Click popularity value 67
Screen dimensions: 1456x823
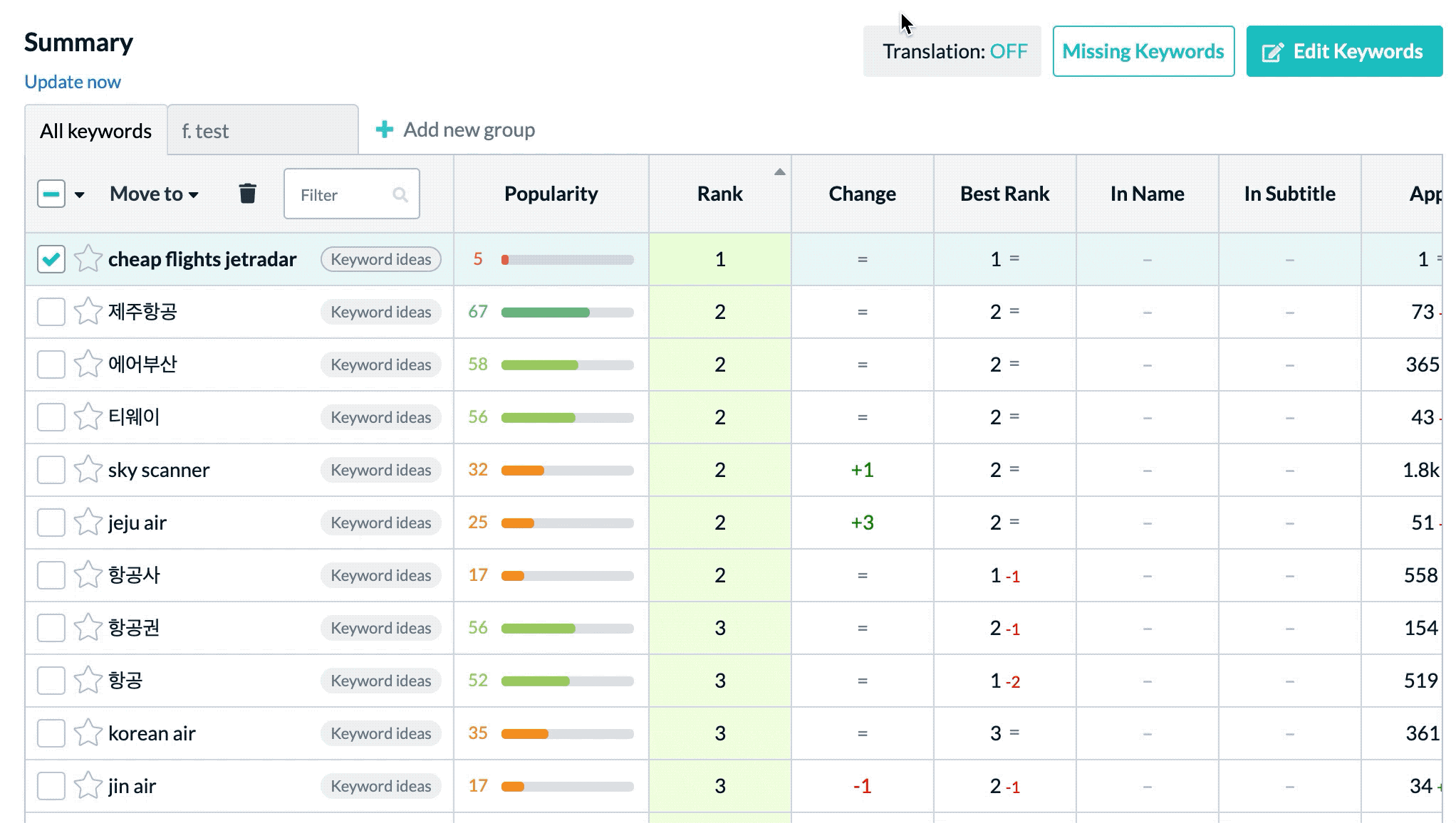tap(478, 312)
